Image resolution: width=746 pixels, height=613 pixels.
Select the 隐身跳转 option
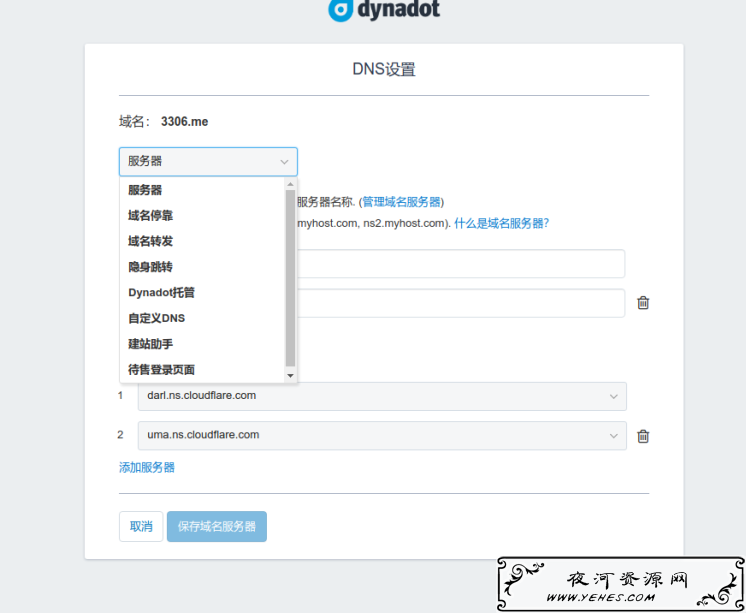202,267
